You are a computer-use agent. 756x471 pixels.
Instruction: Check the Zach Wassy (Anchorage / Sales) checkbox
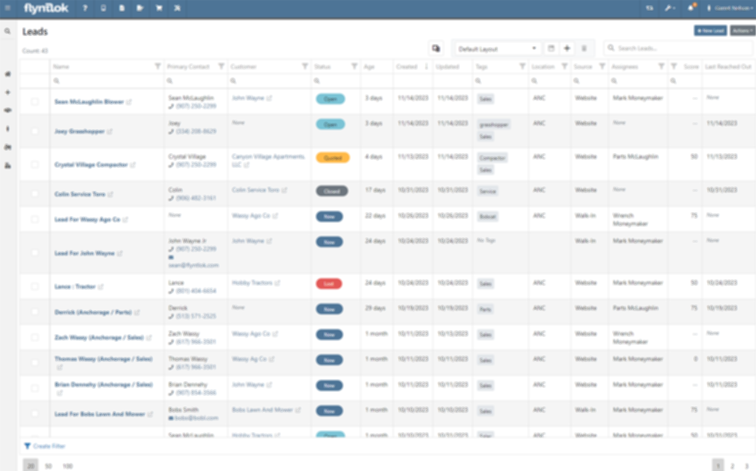(35, 337)
